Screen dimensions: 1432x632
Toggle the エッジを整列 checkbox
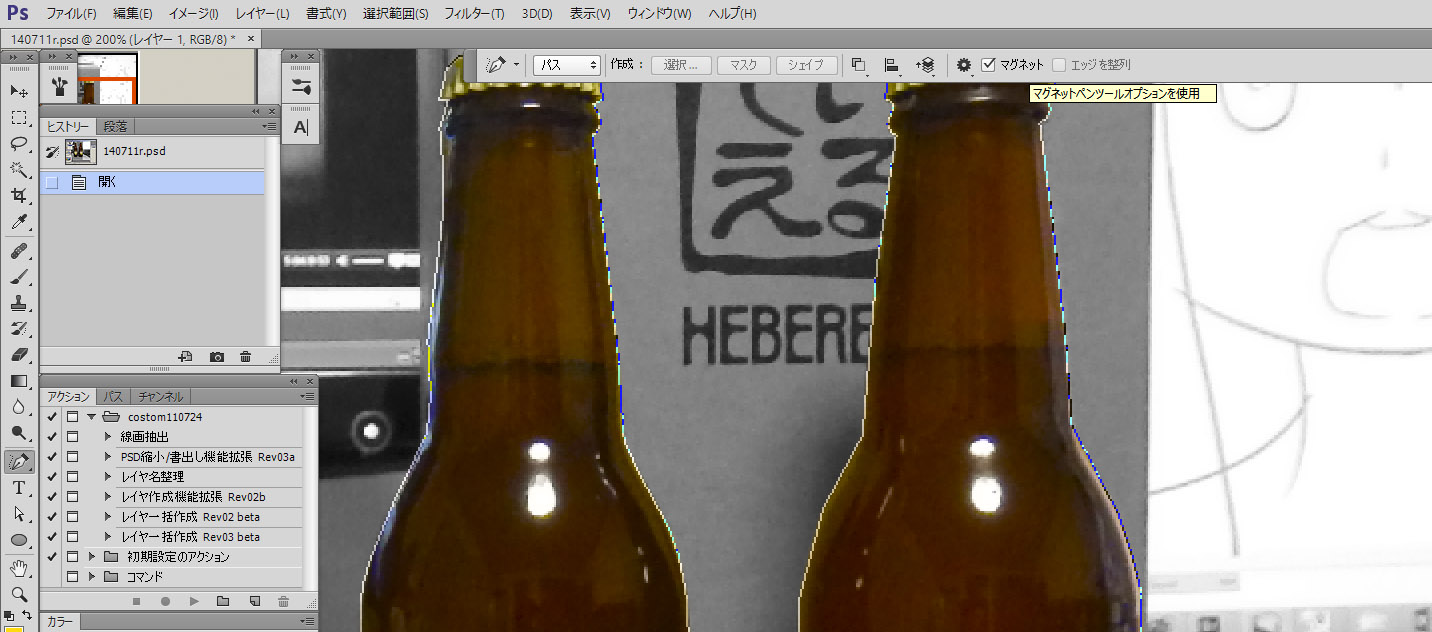click(x=1059, y=65)
